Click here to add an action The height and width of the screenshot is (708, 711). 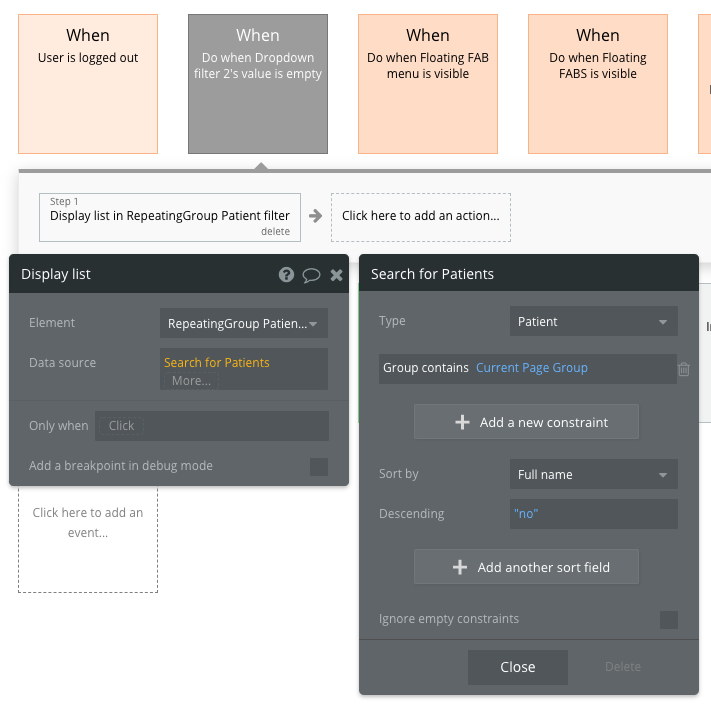click(420, 216)
